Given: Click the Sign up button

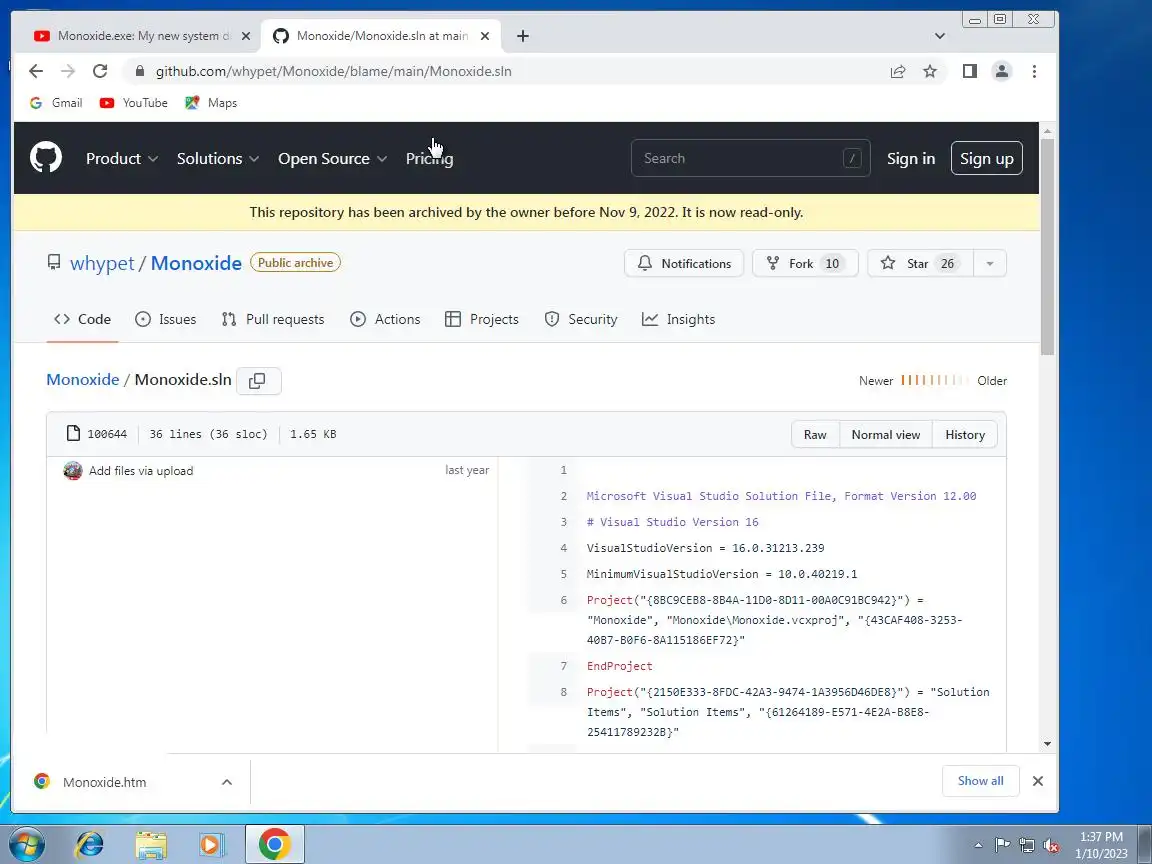Looking at the screenshot, I should click(x=987, y=158).
